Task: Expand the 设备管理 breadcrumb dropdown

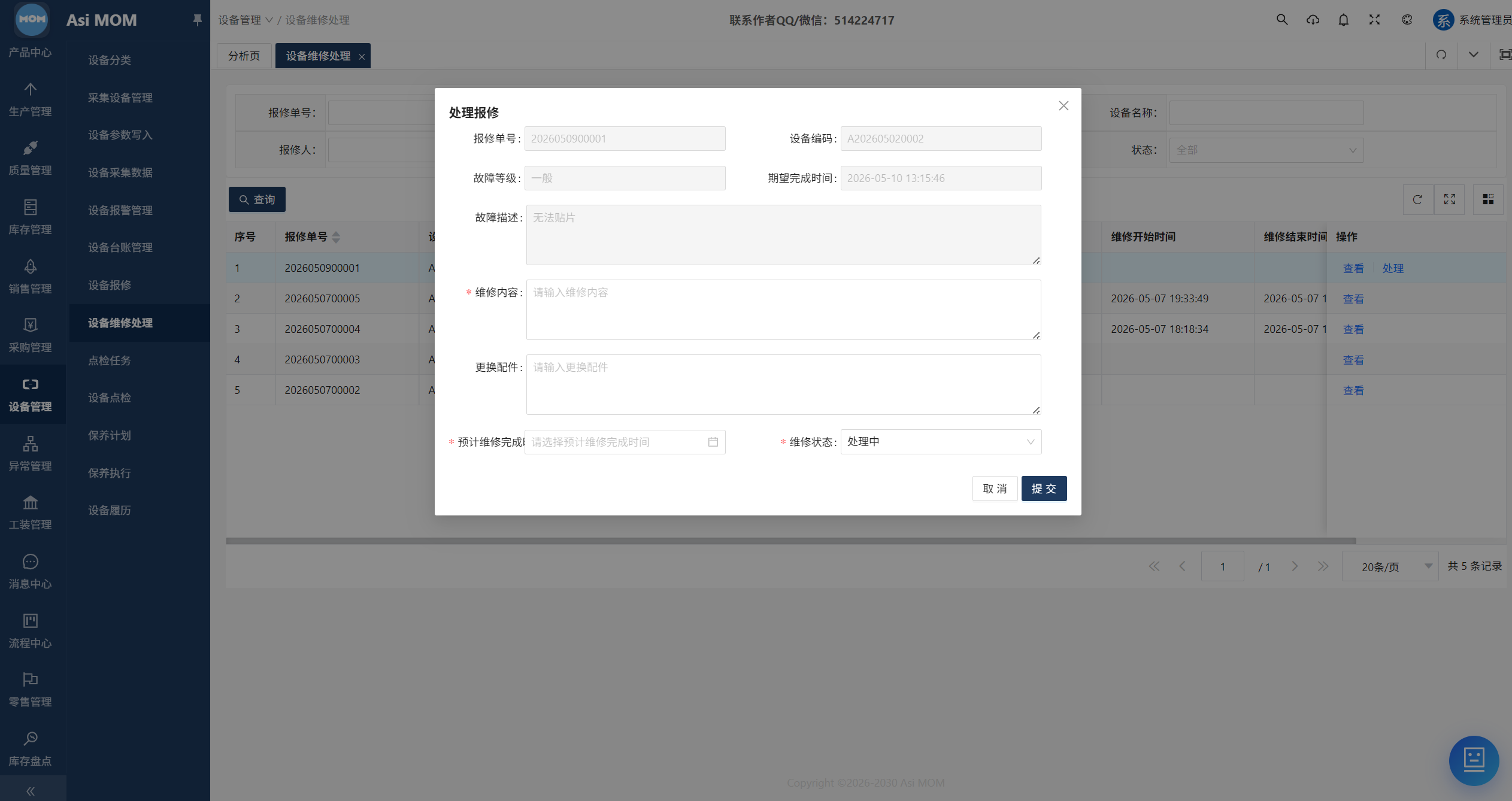Action: click(x=246, y=20)
